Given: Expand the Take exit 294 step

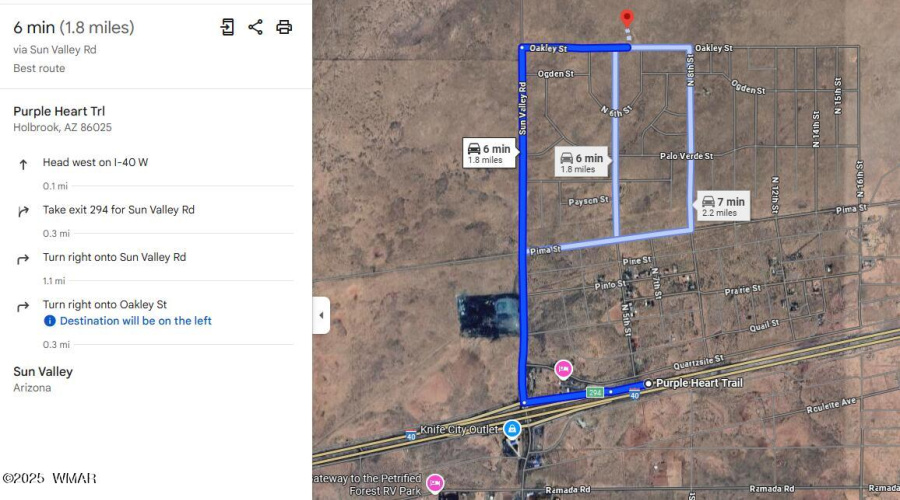Looking at the screenshot, I should pos(118,210).
